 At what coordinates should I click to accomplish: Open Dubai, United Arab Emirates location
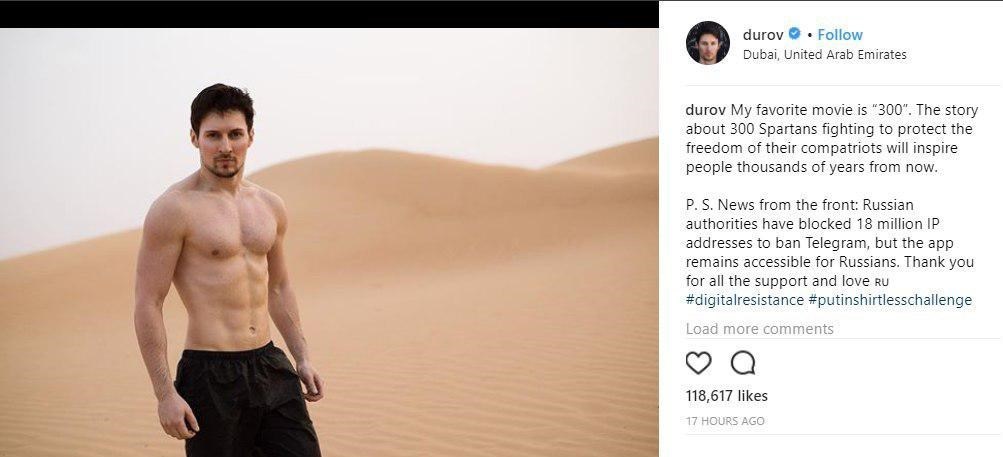(825, 54)
